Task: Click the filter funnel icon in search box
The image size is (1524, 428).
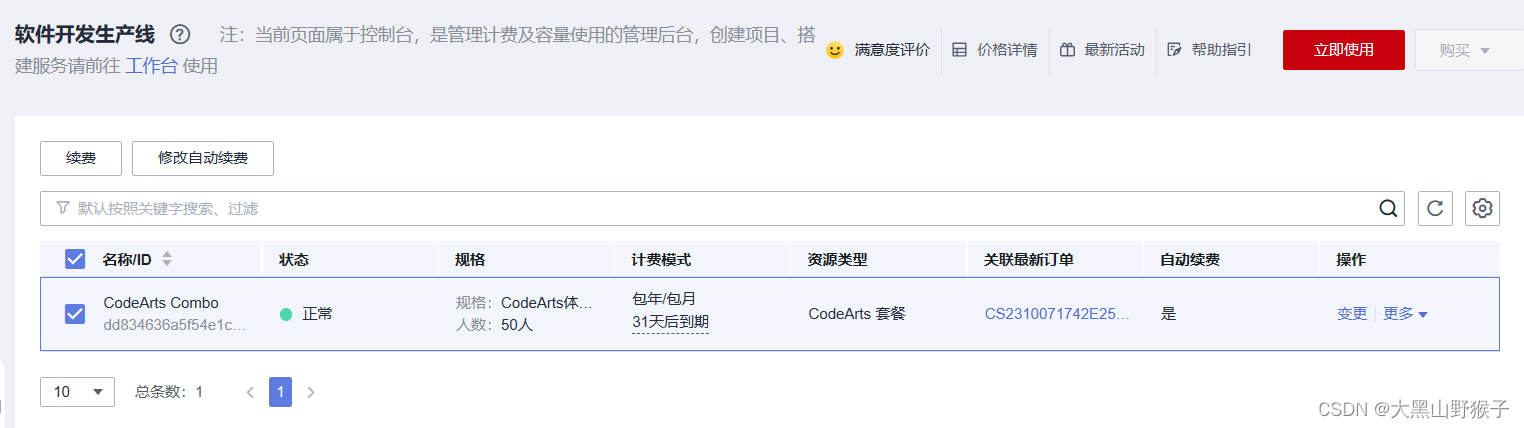Action: (63, 208)
